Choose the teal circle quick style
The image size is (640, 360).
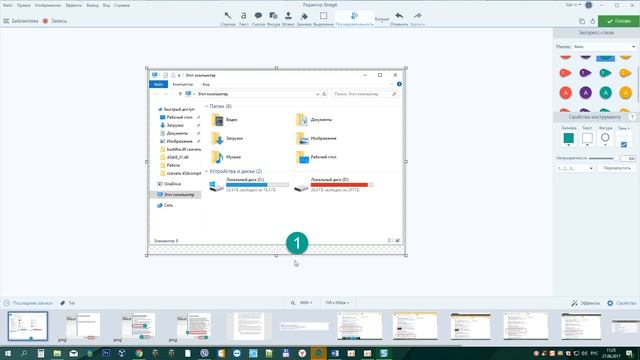[605, 93]
